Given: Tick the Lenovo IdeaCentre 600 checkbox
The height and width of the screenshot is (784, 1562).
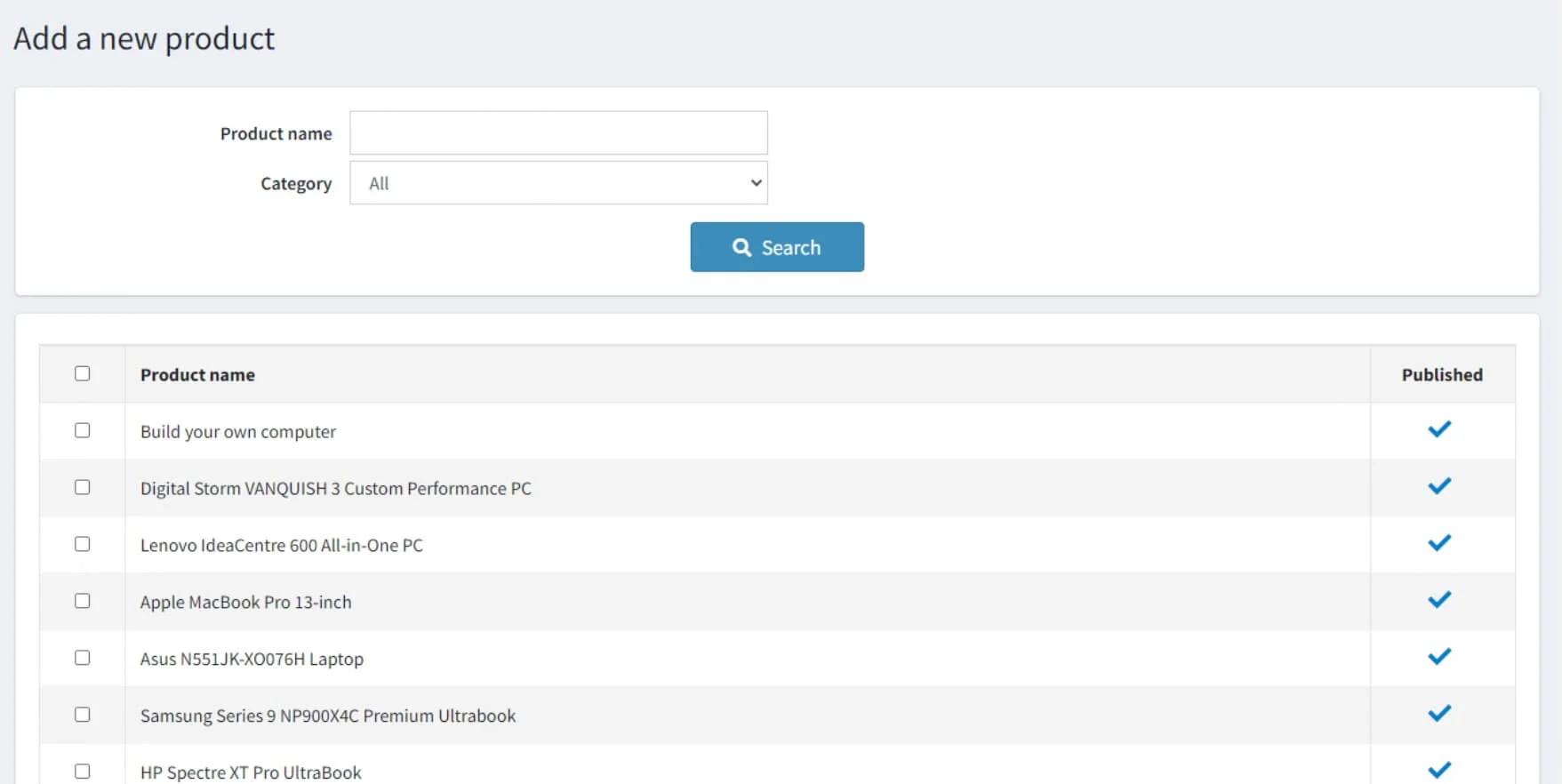Looking at the screenshot, I should coord(83,544).
